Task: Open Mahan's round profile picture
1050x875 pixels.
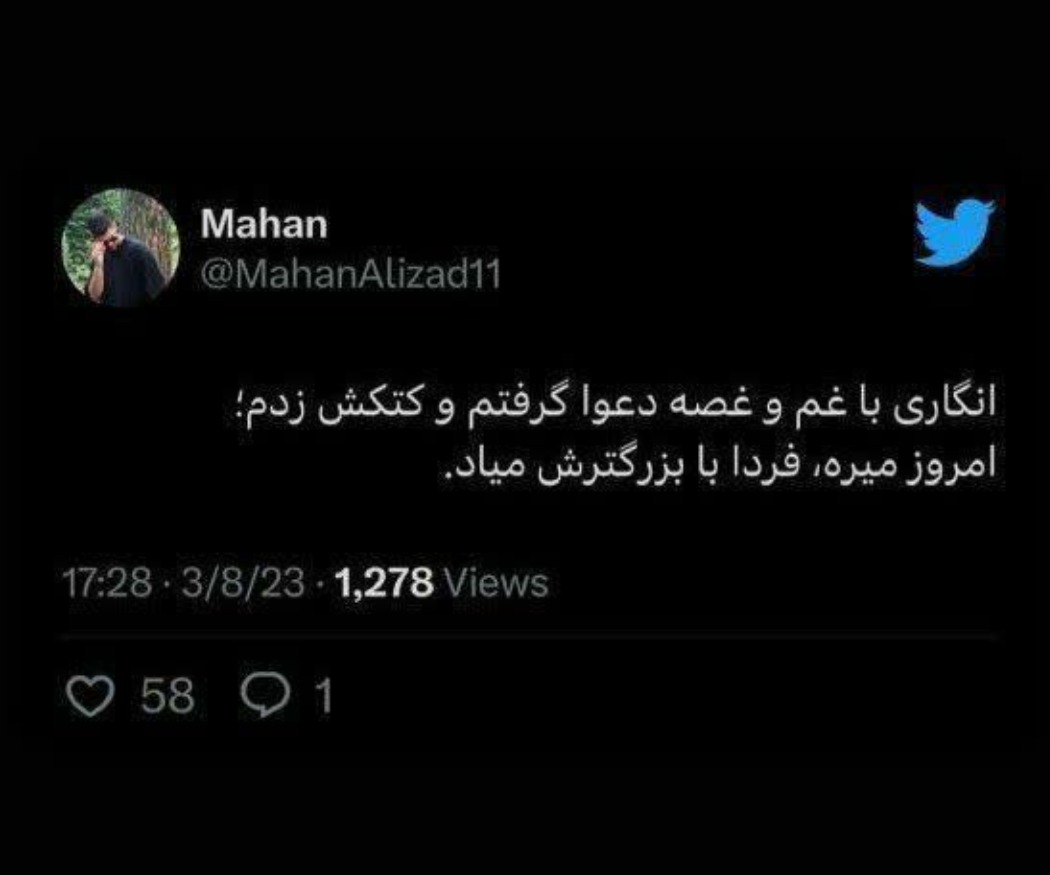Action: pos(121,248)
